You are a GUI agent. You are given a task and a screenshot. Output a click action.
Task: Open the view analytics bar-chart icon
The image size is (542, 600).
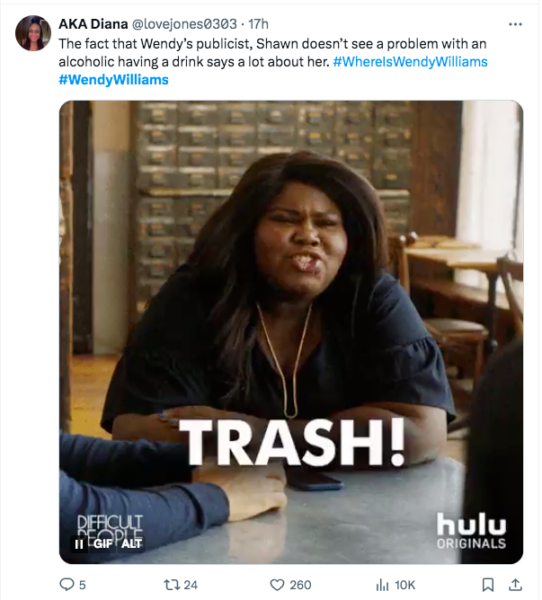(x=382, y=585)
